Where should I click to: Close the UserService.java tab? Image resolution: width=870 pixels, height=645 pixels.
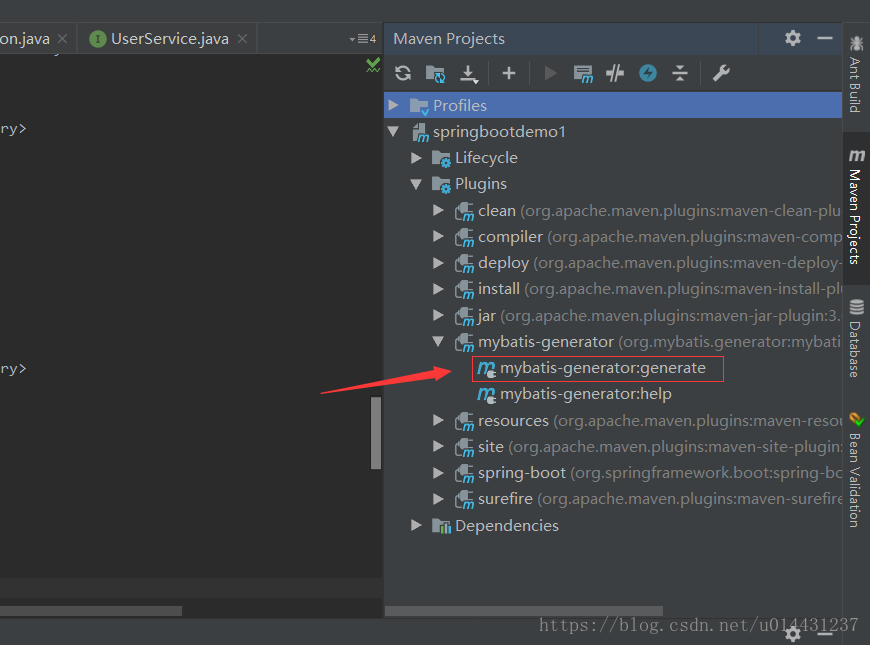click(242, 38)
